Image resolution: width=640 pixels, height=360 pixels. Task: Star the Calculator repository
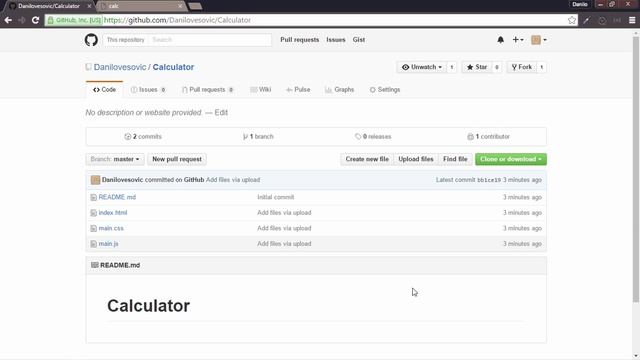click(x=477, y=67)
